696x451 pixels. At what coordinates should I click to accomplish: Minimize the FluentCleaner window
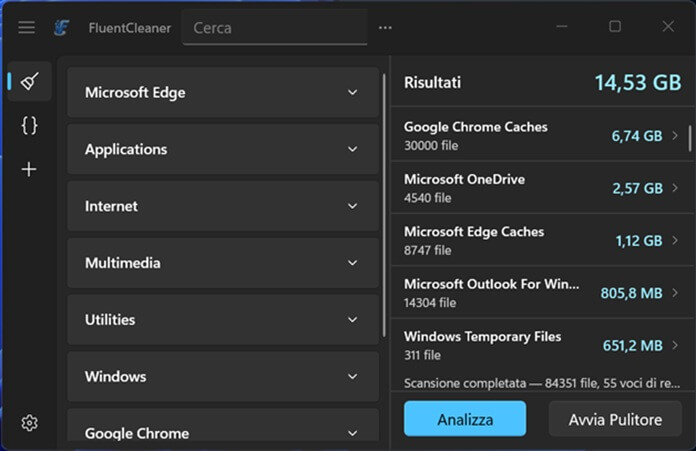tap(562, 27)
